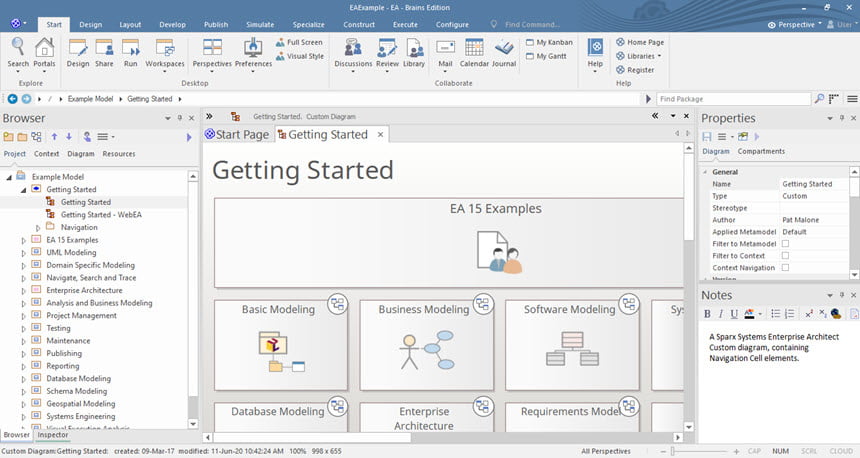Viewport: 860px width, 458px height.
Task: Expand Navigation folder node
Action: tap(38, 228)
